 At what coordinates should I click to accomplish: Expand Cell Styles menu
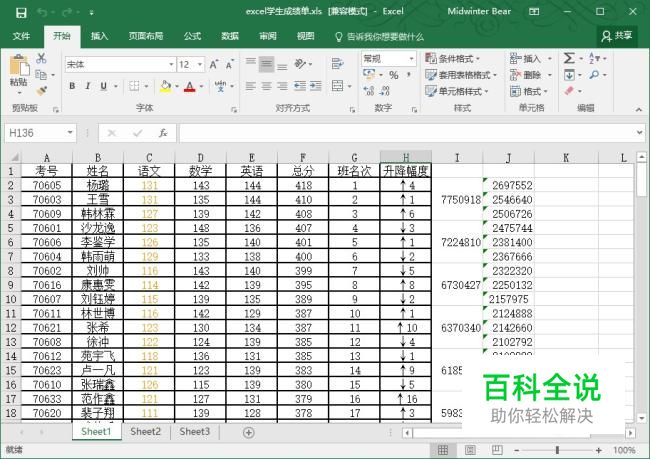457,91
